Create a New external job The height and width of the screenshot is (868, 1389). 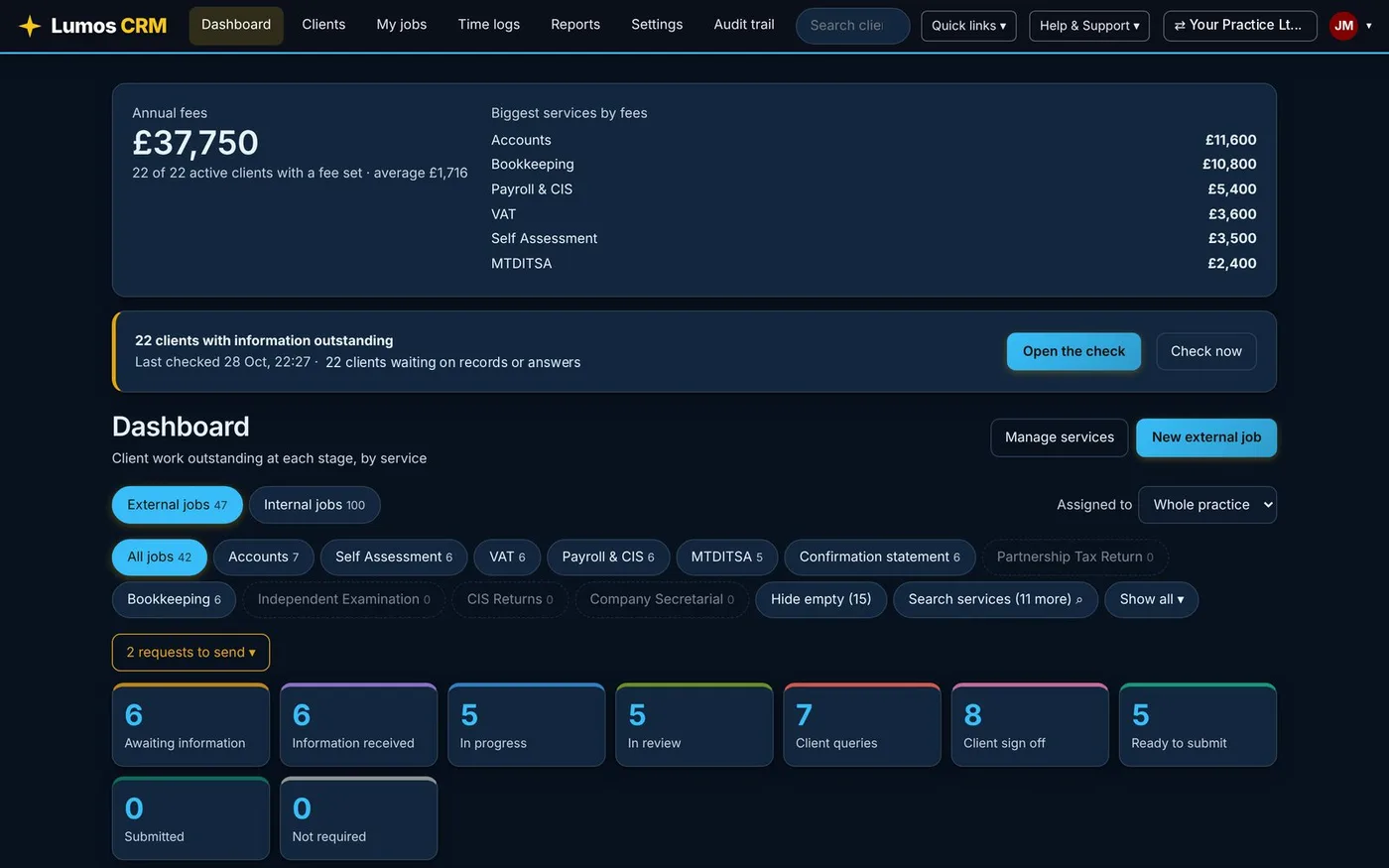[x=1205, y=438]
